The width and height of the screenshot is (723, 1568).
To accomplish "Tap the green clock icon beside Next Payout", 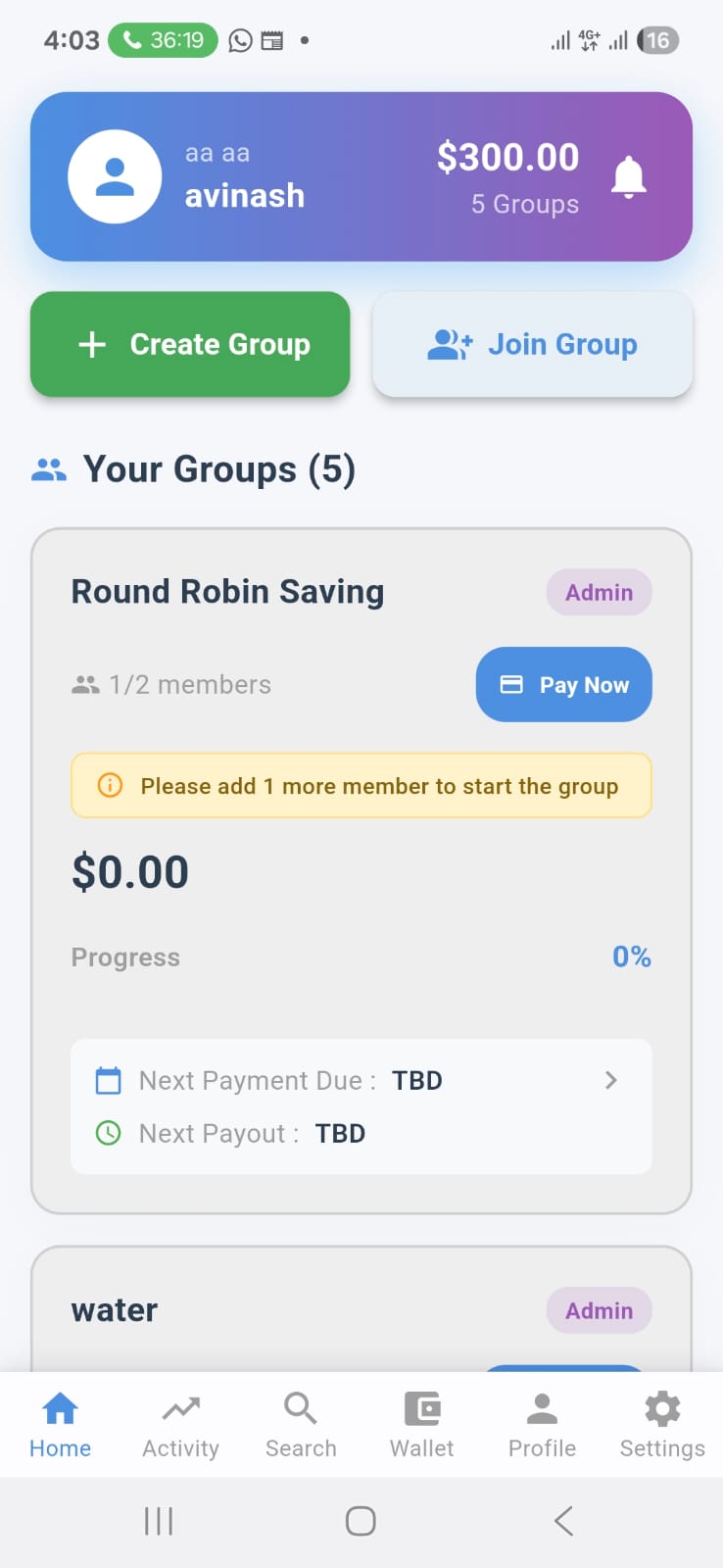I will point(108,1133).
